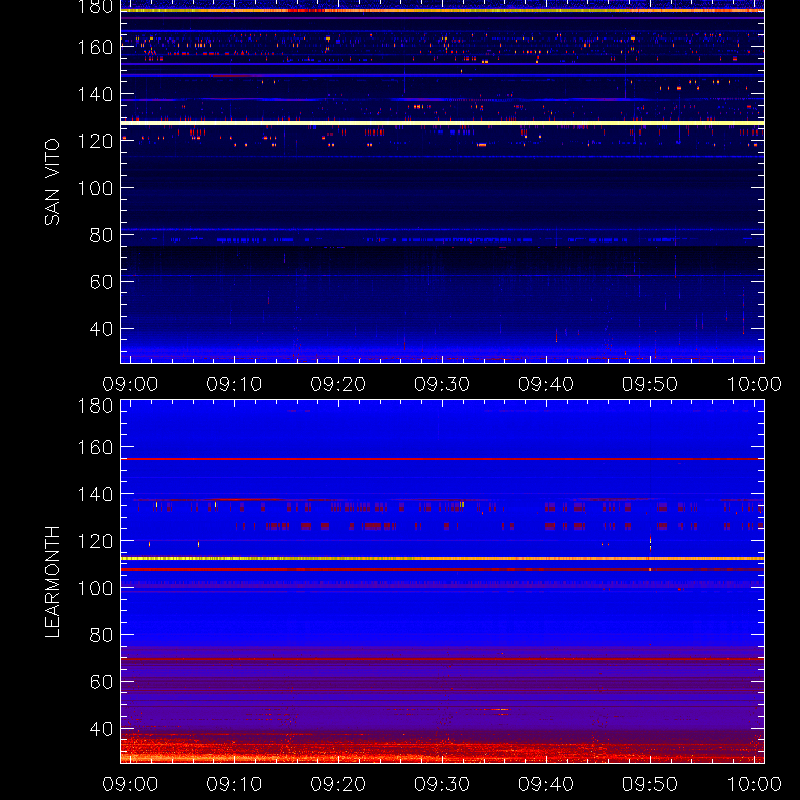
Task: Point at the 60 label on Learmonth axis
Action: click(101, 682)
